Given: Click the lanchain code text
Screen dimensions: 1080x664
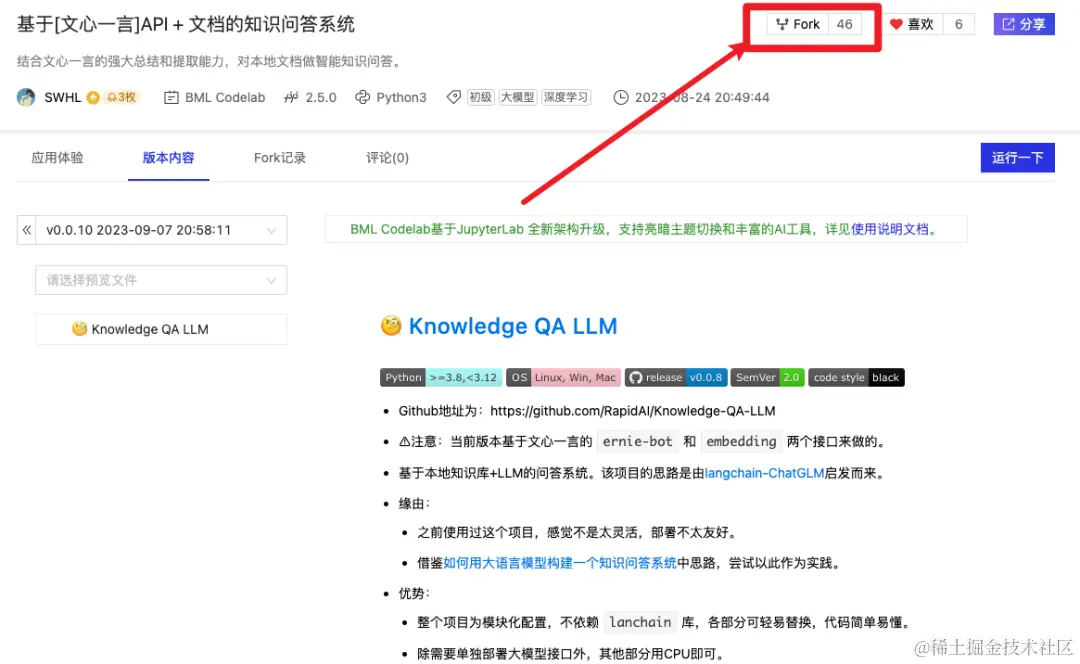Looking at the screenshot, I should coord(640,623).
